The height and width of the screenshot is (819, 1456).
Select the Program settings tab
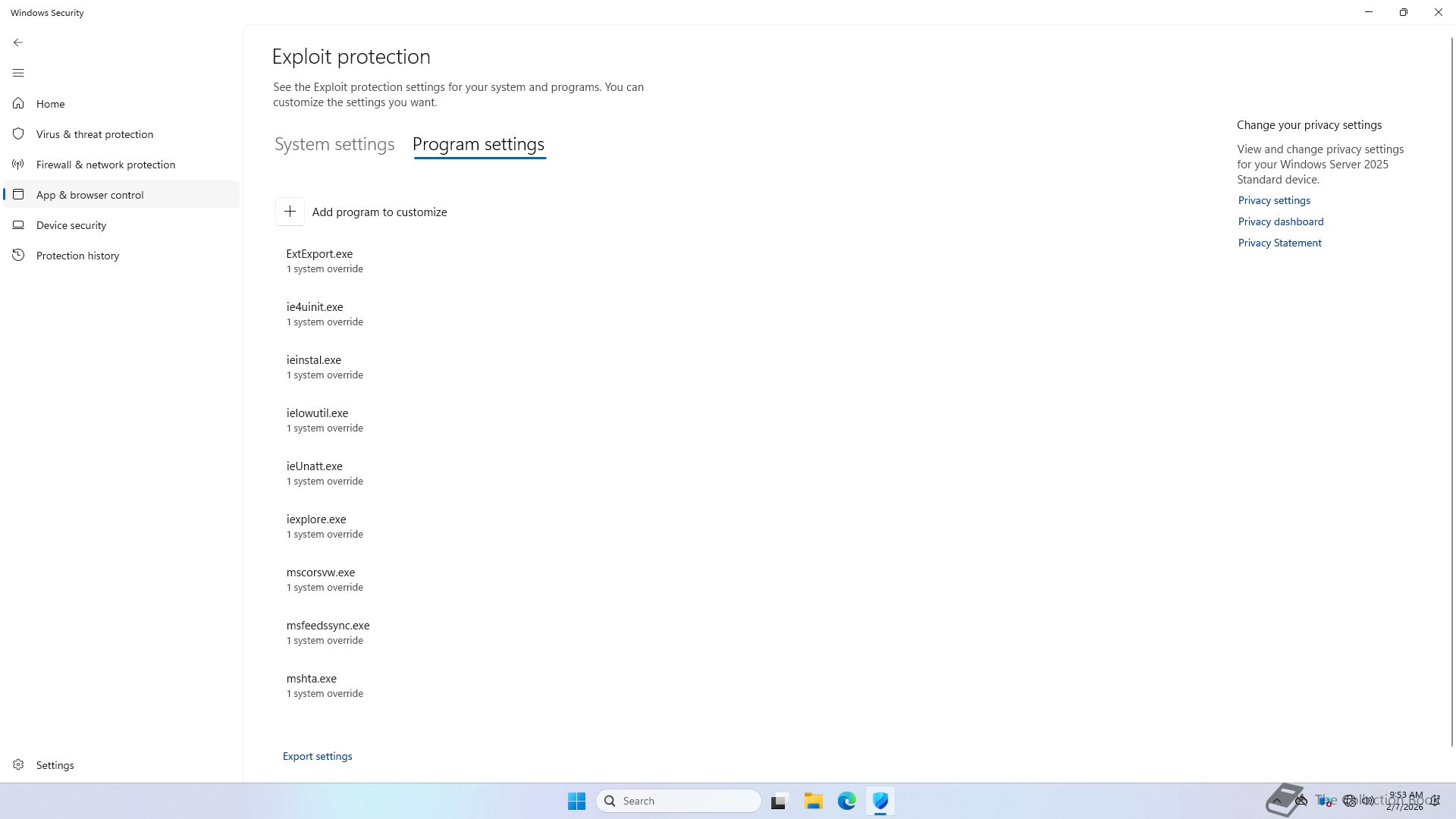coord(479,144)
